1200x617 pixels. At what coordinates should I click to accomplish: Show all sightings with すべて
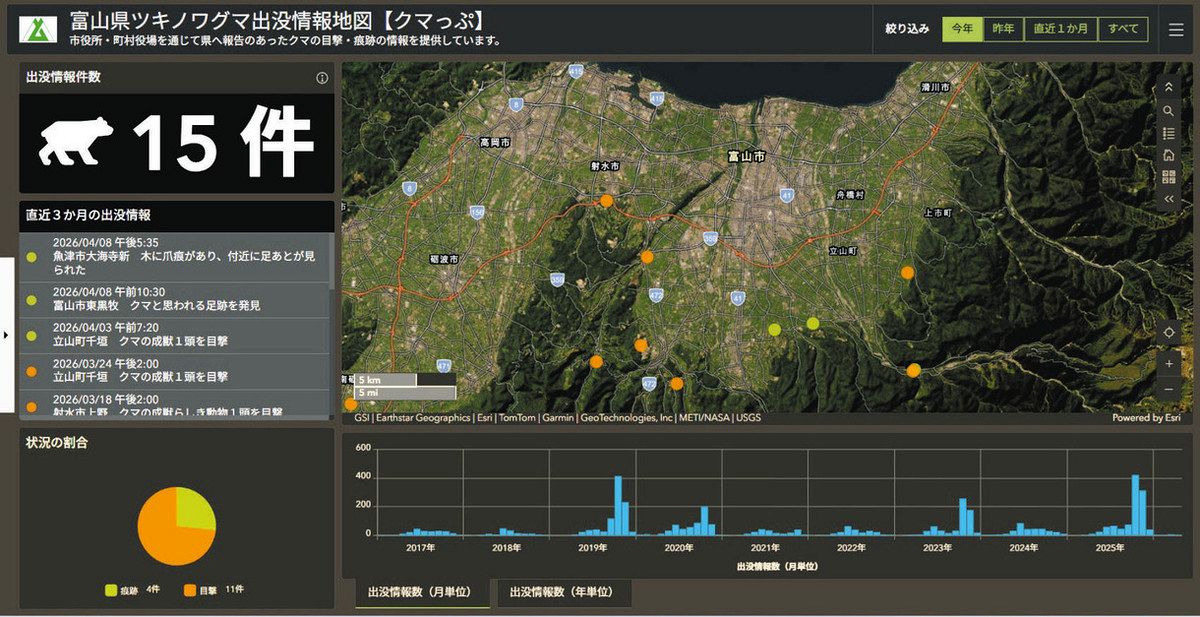coord(1123,29)
